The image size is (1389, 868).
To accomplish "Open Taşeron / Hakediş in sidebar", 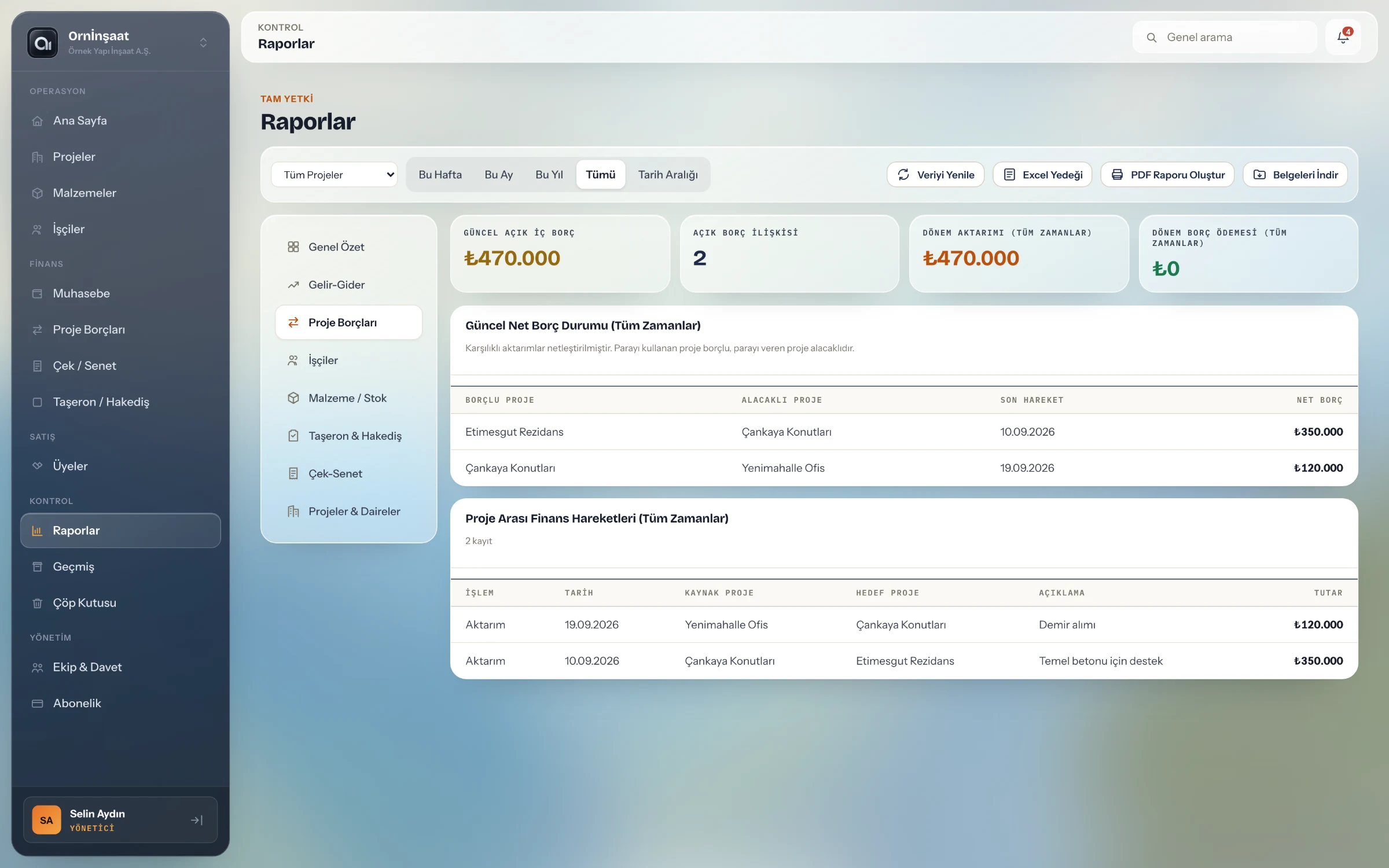I will [x=120, y=402].
